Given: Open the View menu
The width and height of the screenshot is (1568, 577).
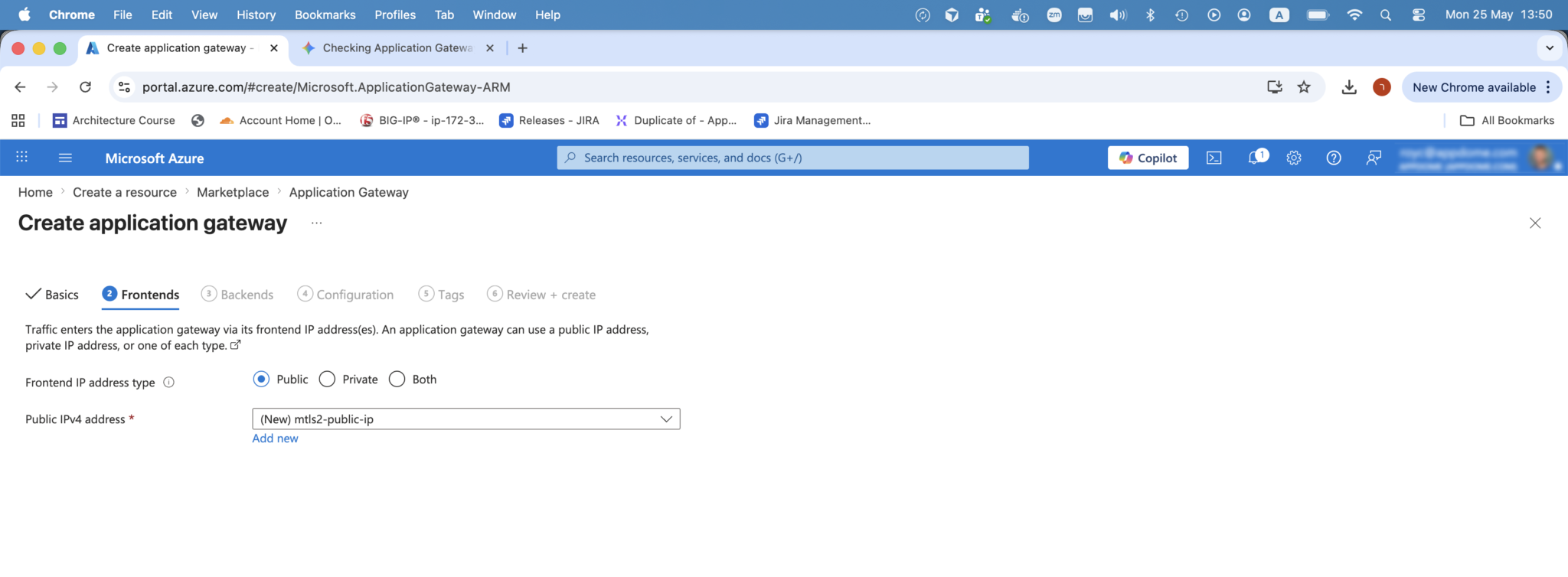Looking at the screenshot, I should [204, 15].
